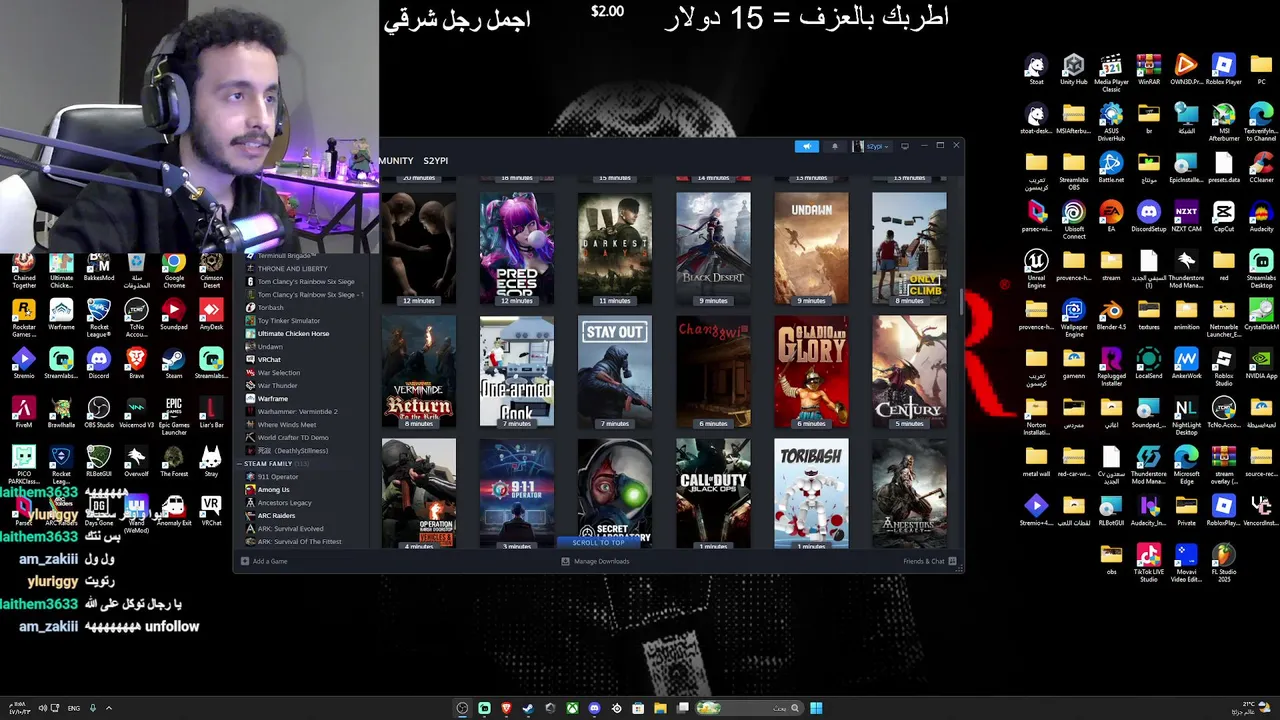
Task: Open Roblox Studio desktop shortcut
Action: pyautogui.click(x=1224, y=367)
